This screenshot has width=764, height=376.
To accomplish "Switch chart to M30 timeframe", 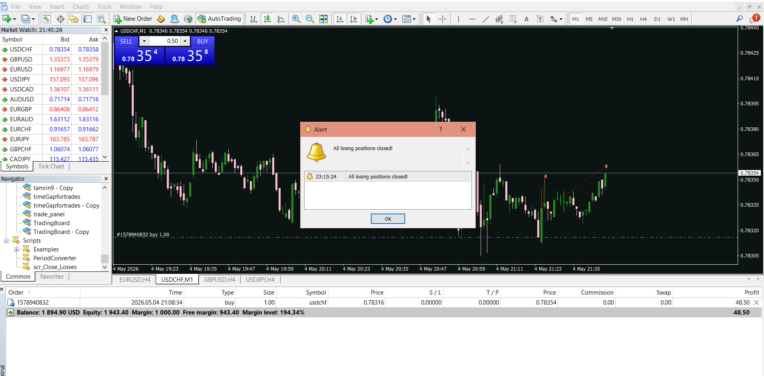I will coord(616,19).
